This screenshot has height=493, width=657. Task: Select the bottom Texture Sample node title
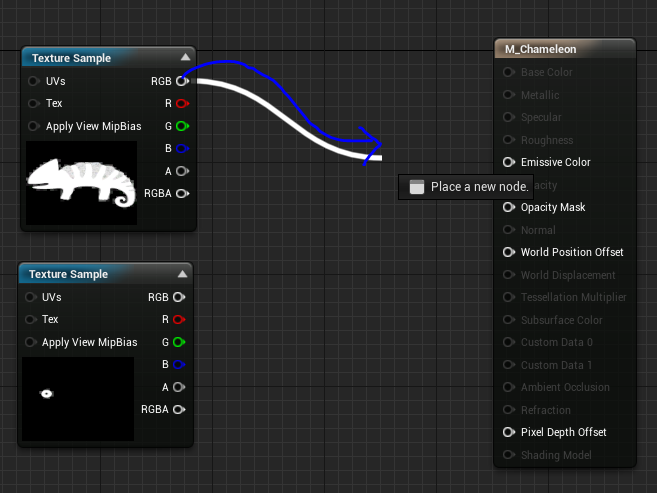pos(68,274)
